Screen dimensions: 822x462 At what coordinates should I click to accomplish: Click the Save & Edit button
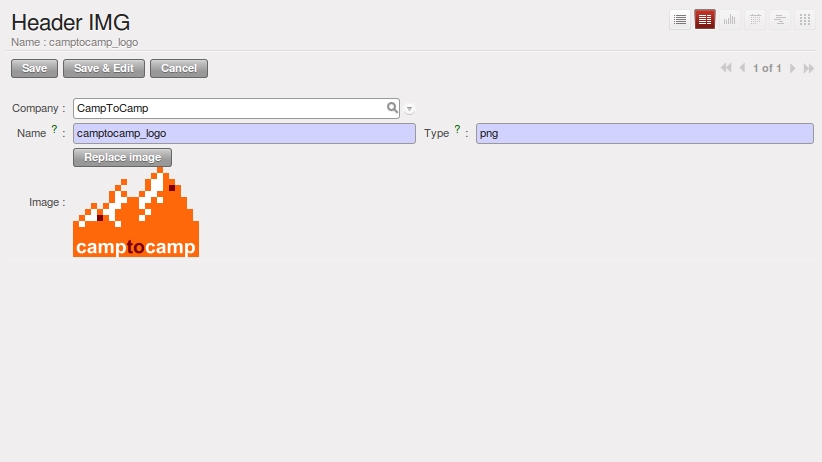104,69
